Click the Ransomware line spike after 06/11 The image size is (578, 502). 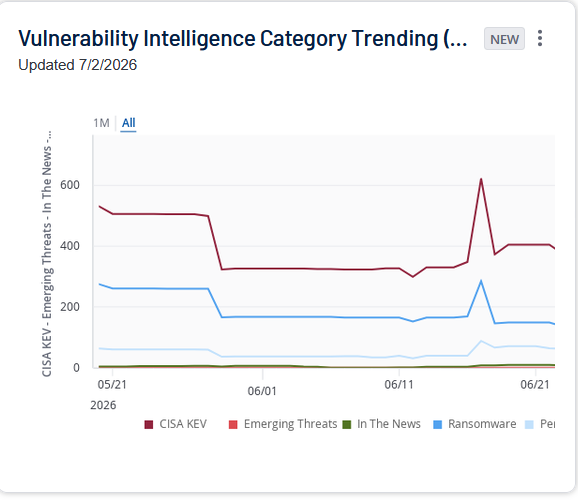point(481,281)
